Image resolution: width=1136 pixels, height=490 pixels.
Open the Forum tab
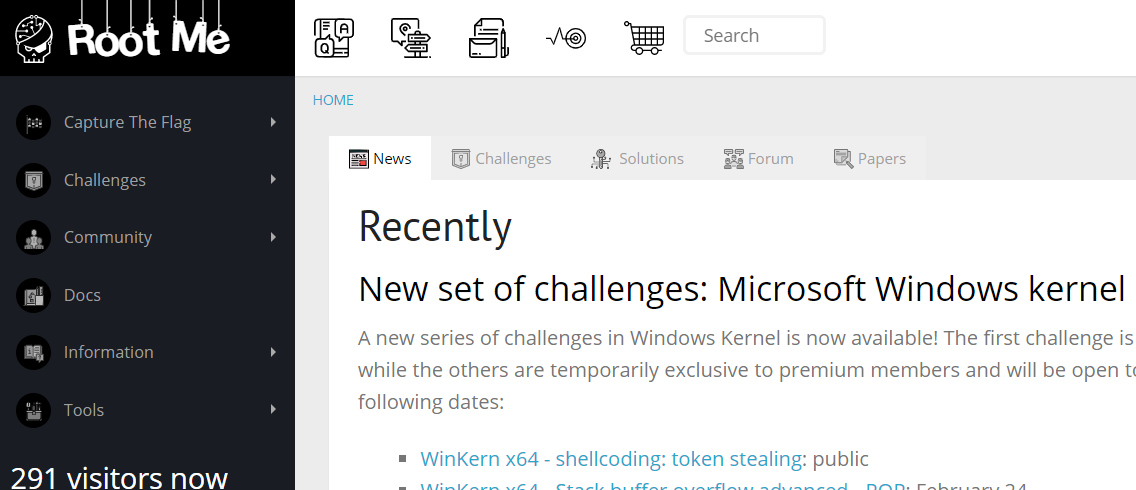point(759,158)
